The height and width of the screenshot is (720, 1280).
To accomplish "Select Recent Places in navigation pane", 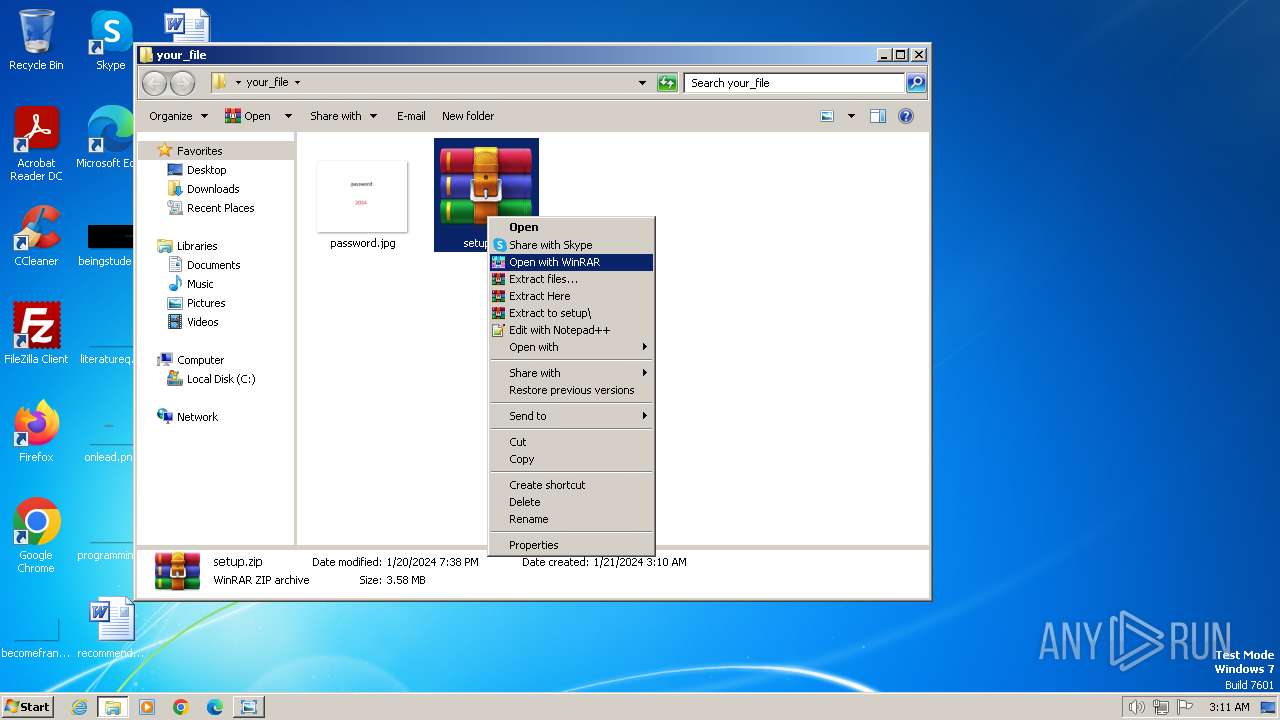I will click(220, 208).
